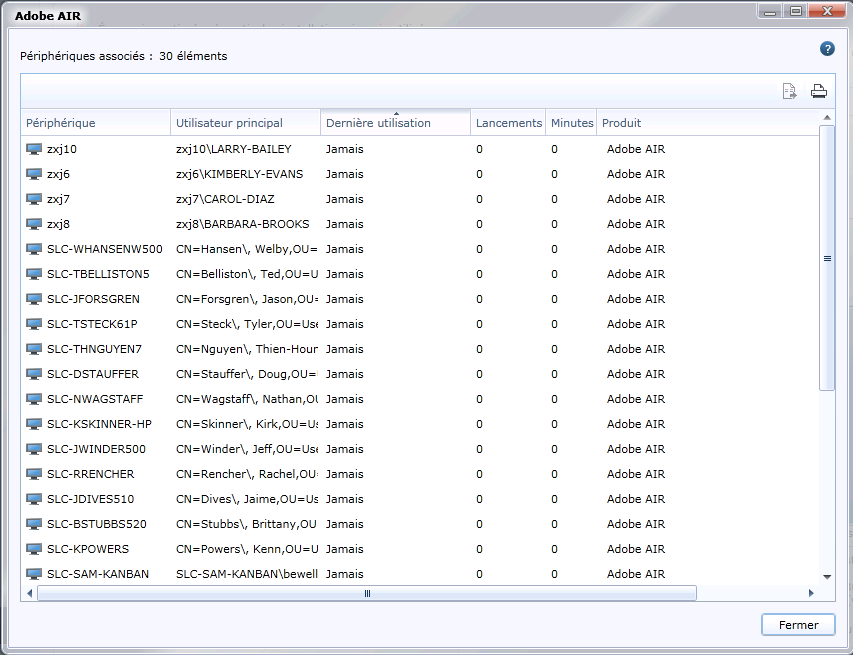Click computer icon for SLC-BSTUBBS520
The width and height of the screenshot is (853, 655).
point(34,524)
